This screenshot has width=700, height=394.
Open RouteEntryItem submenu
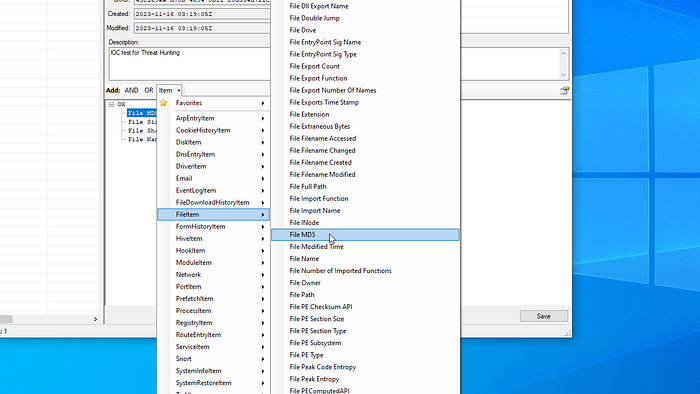pos(213,335)
